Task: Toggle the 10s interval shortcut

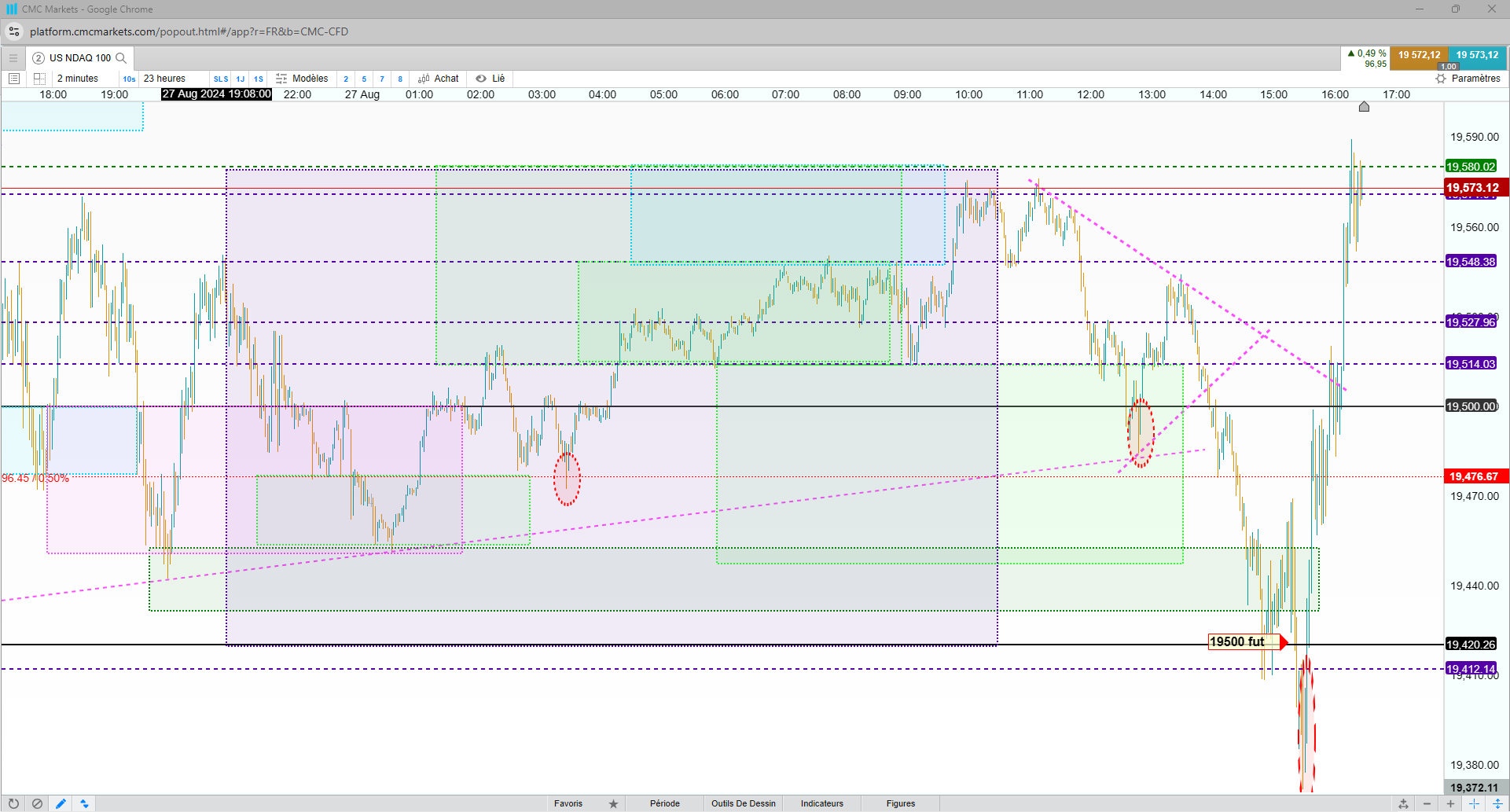Action: (129, 79)
